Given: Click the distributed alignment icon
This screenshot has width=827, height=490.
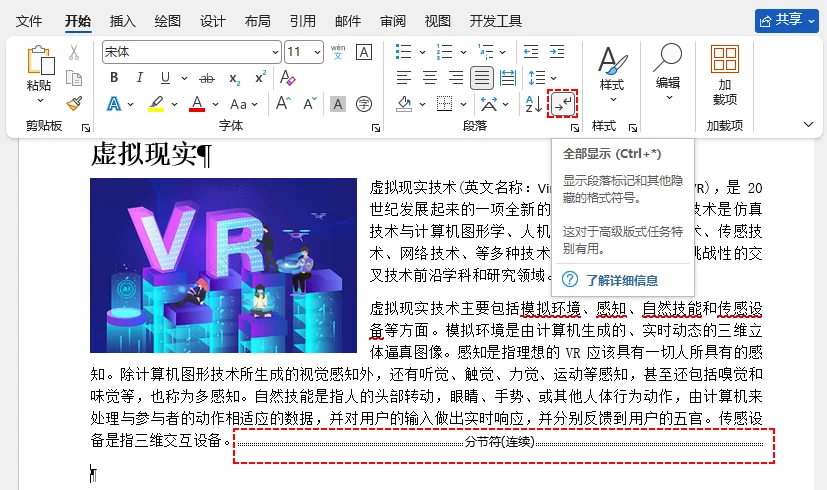Looking at the screenshot, I should [x=508, y=78].
